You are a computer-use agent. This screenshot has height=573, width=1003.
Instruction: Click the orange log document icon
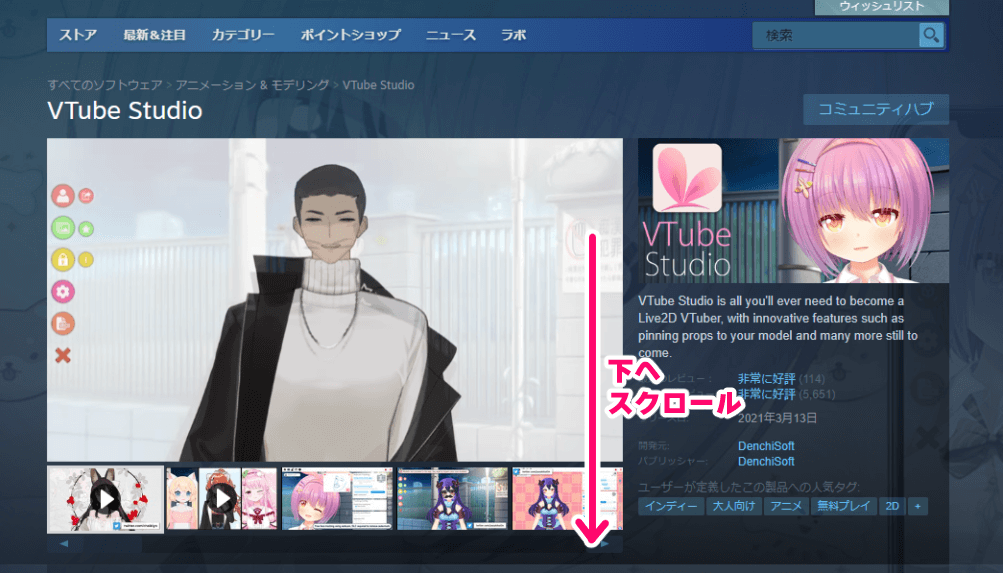pyautogui.click(x=63, y=324)
